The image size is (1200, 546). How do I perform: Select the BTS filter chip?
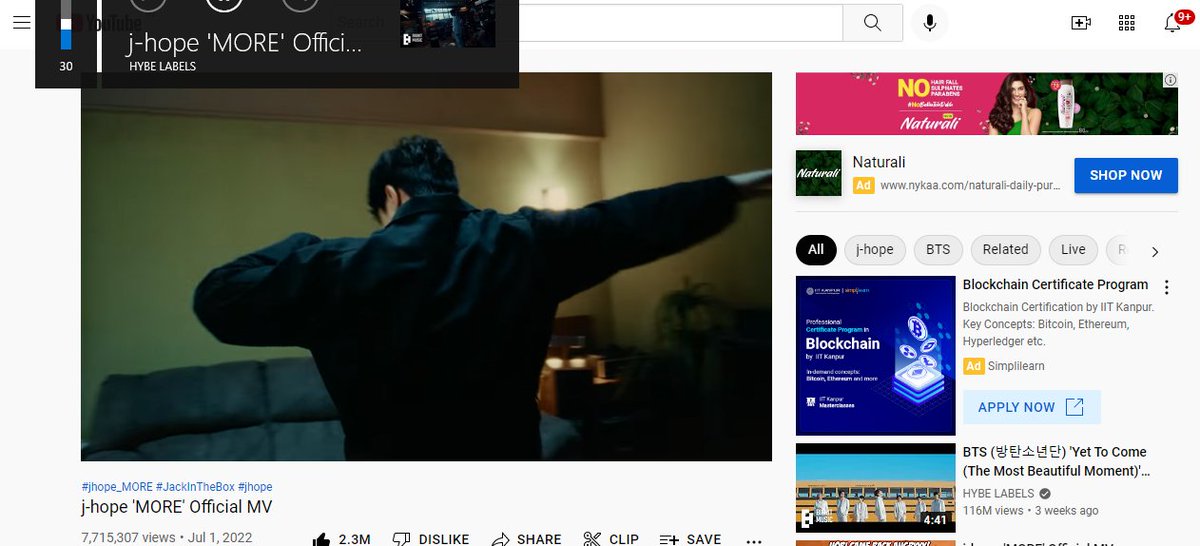coord(938,249)
